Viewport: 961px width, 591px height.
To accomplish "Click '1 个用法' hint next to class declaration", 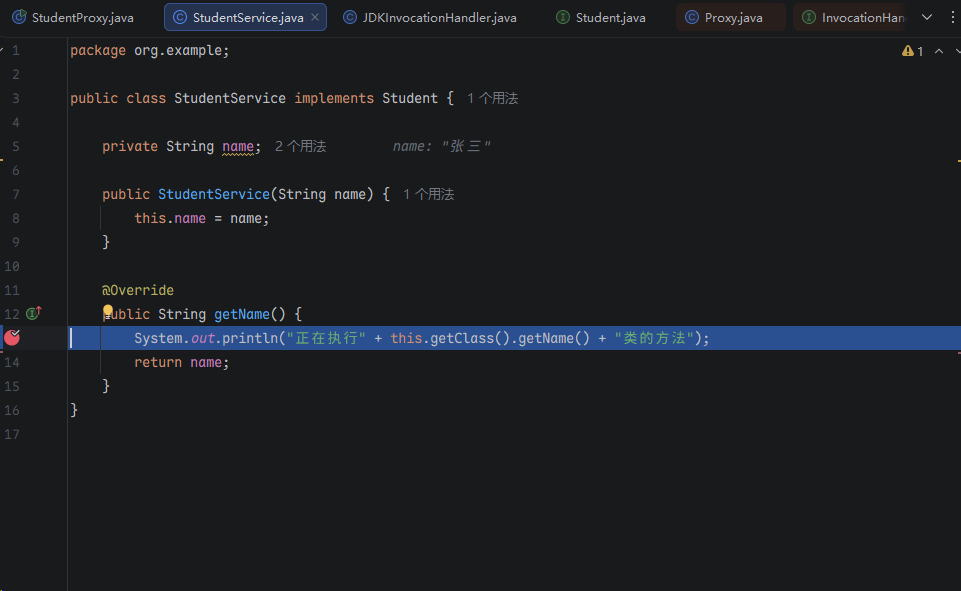I will (492, 98).
